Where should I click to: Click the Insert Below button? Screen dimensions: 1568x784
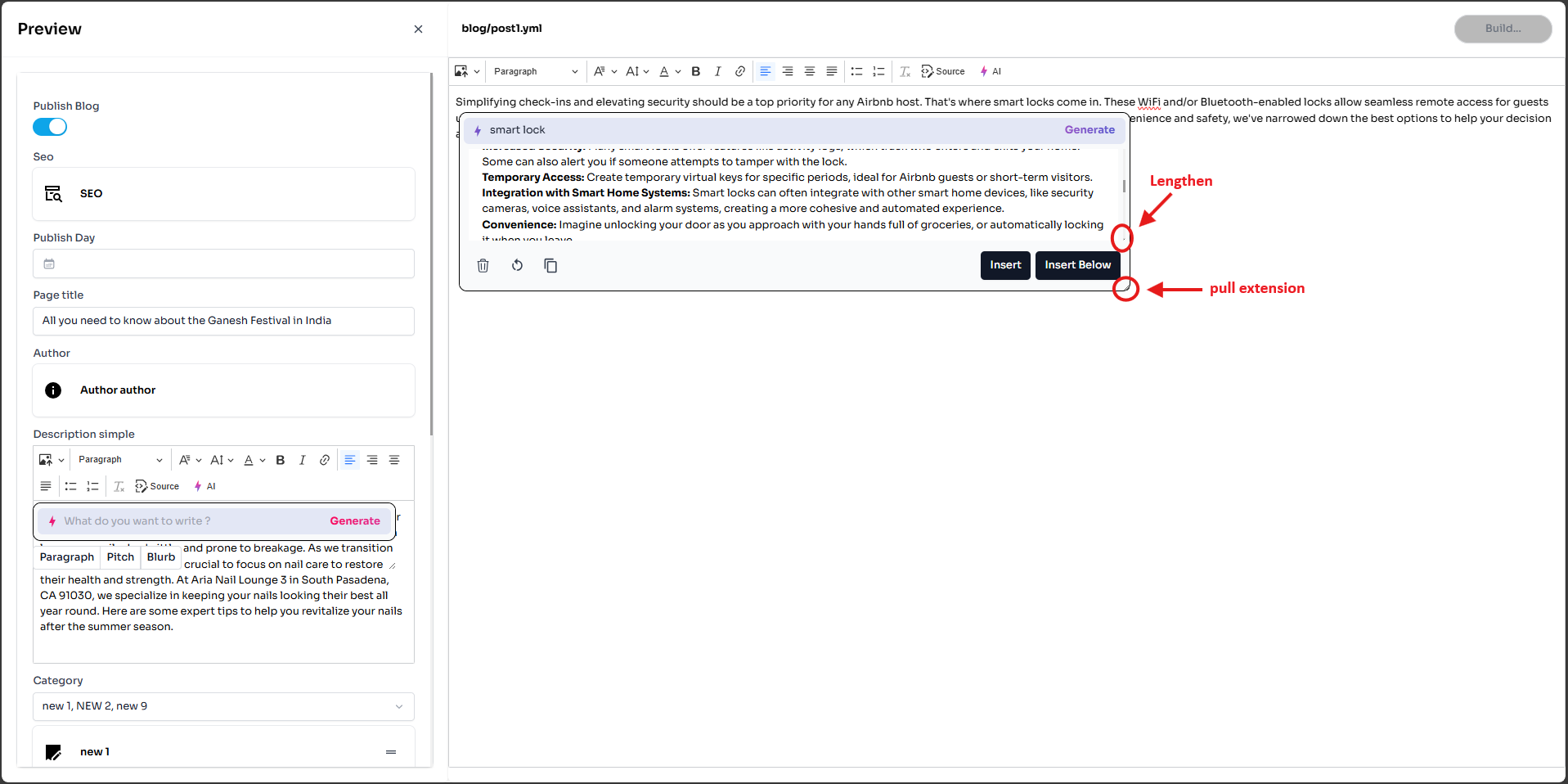[x=1077, y=265]
